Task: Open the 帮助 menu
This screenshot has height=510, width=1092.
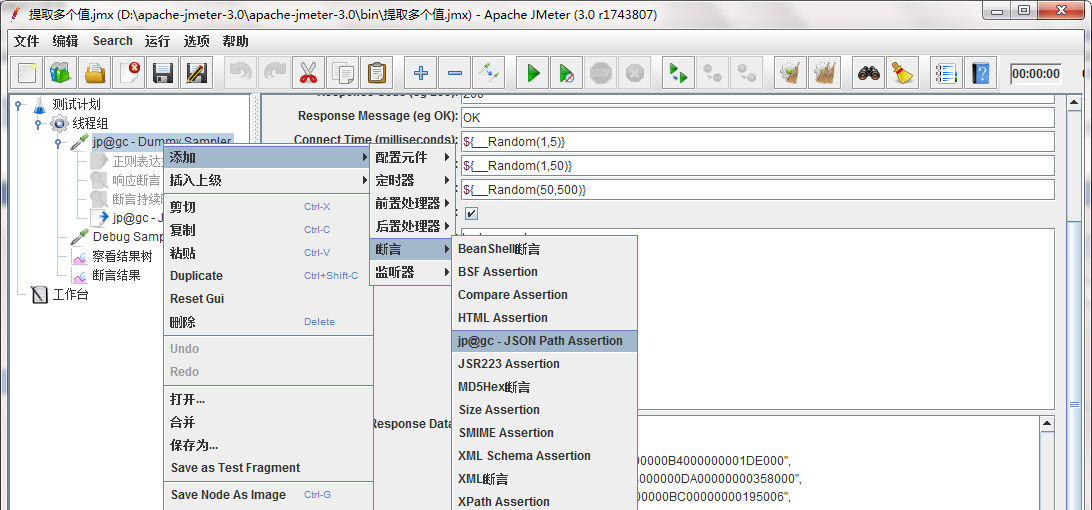Action: pos(235,41)
